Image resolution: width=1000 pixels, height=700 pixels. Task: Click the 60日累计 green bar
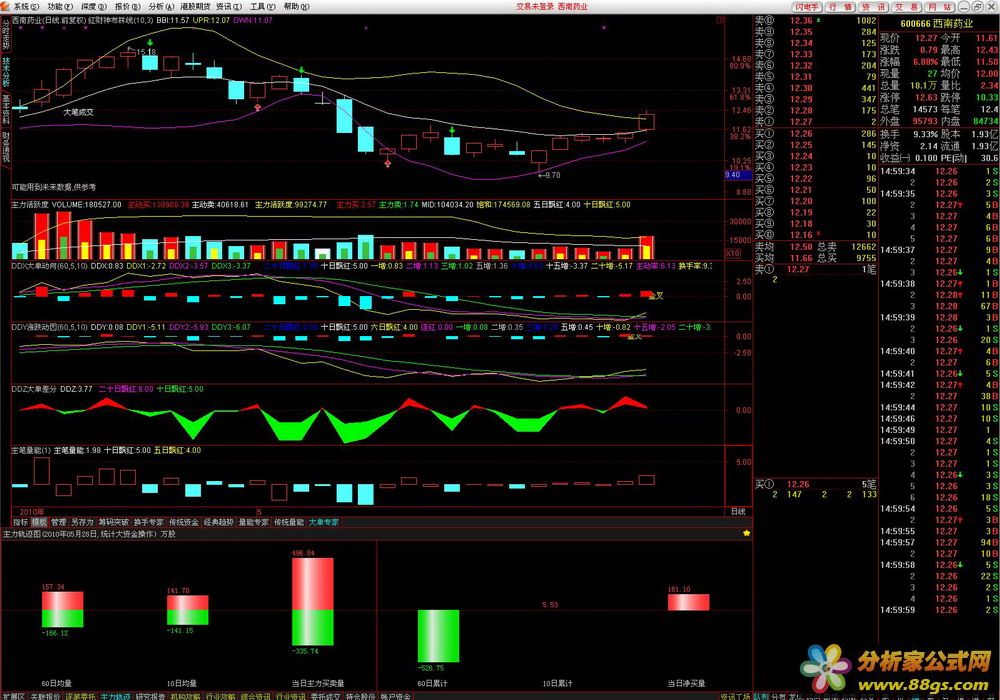(438, 636)
